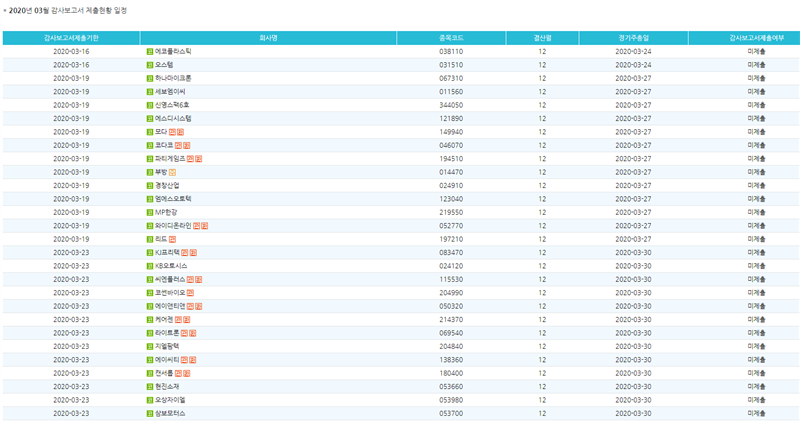Click the page title 2020년 03월 감사보고서 제출현황 일정
This screenshot has width=800, height=422.
click(68, 10)
